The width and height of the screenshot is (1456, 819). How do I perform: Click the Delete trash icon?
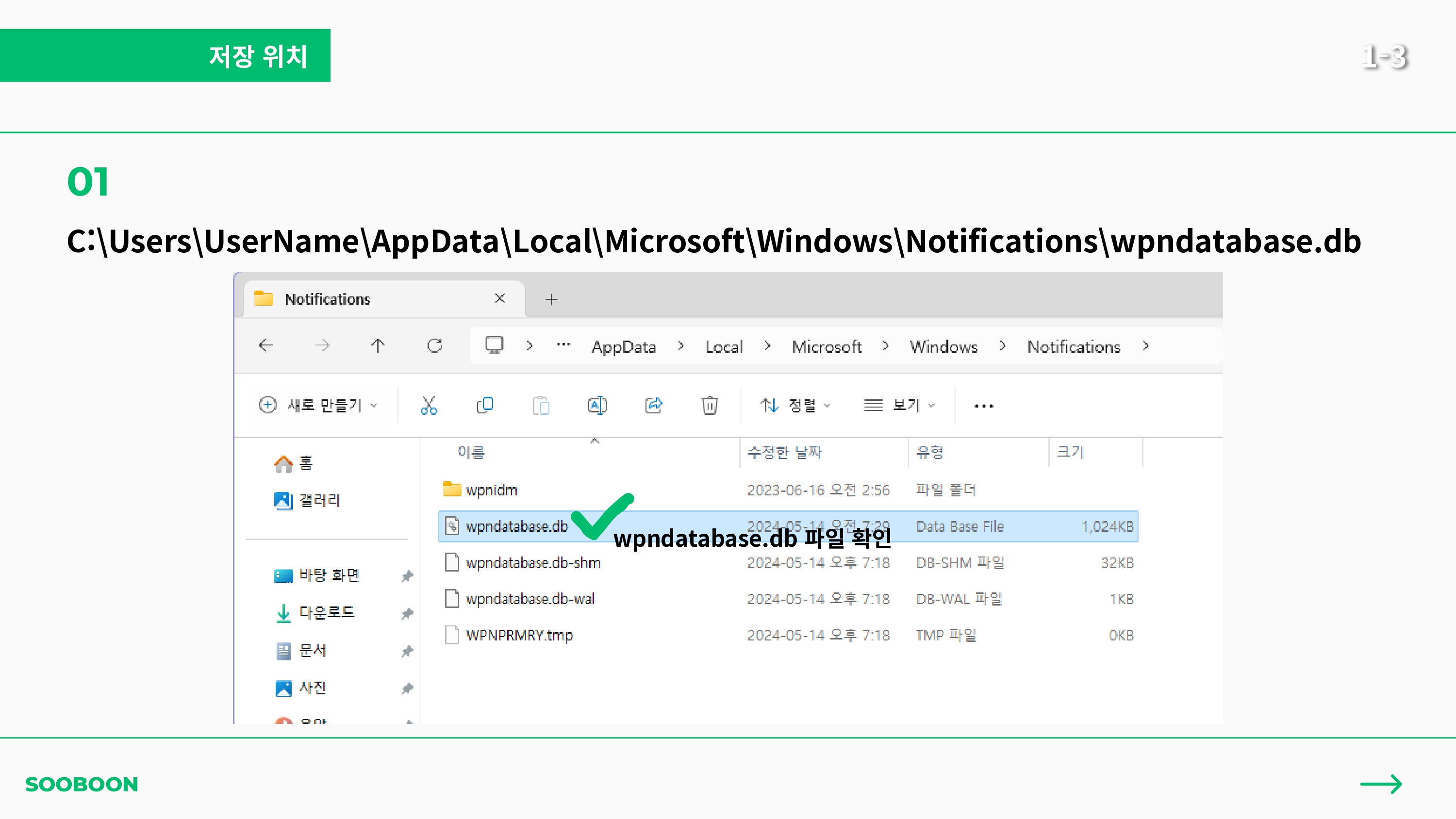(710, 405)
